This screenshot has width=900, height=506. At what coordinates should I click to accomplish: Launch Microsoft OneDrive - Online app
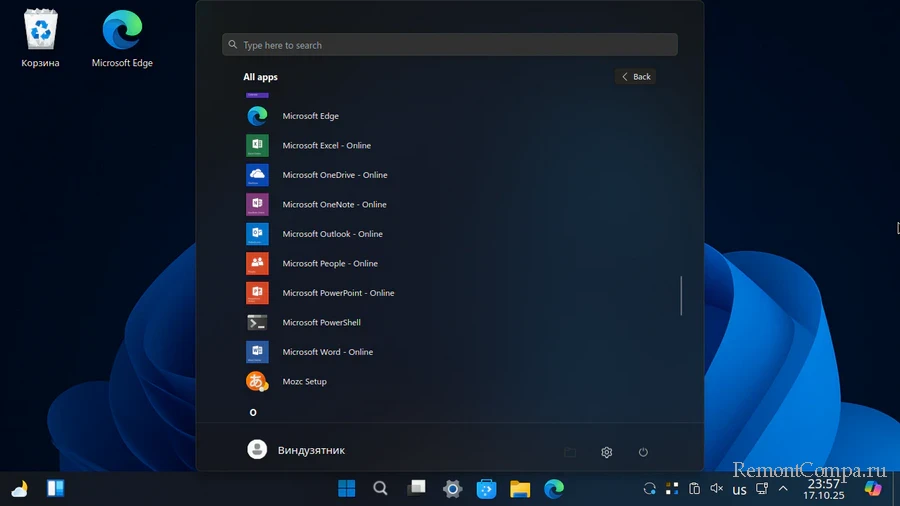coord(334,175)
